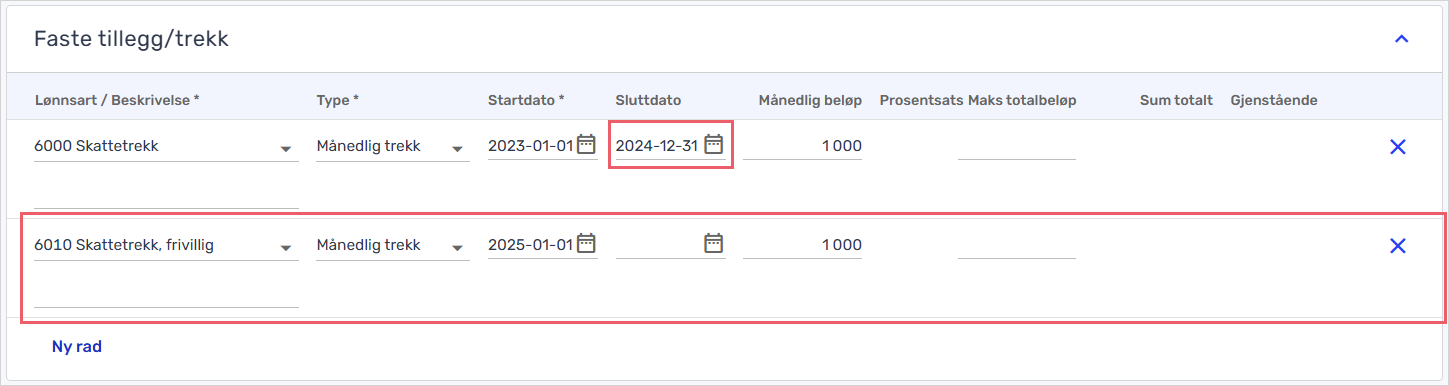Image resolution: width=1449 pixels, height=386 pixels.
Task: Remove the 6010 Skattetrekk, frivillig row
Action: pos(1398,246)
